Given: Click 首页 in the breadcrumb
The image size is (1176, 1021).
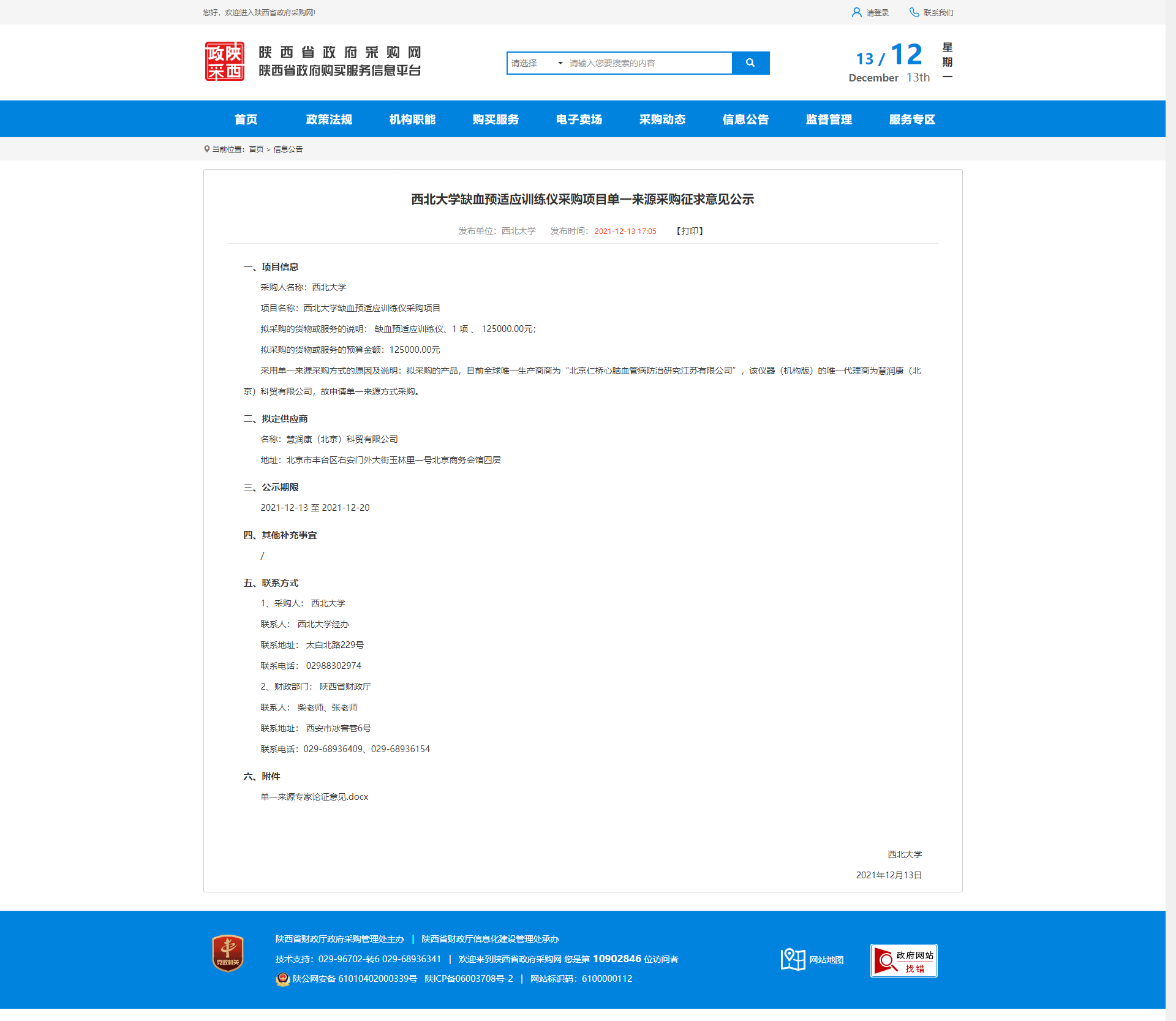Looking at the screenshot, I should point(256,149).
